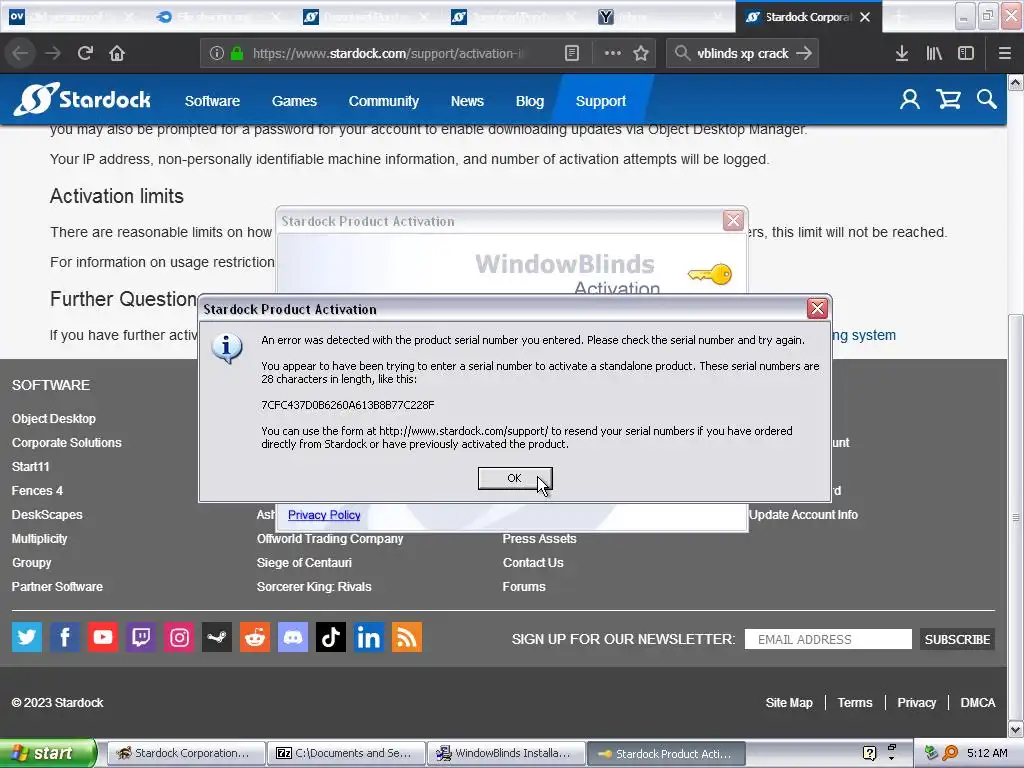Screen dimensions: 1024x768
Task: Click the help icon in the taskbar
Action: [869, 753]
